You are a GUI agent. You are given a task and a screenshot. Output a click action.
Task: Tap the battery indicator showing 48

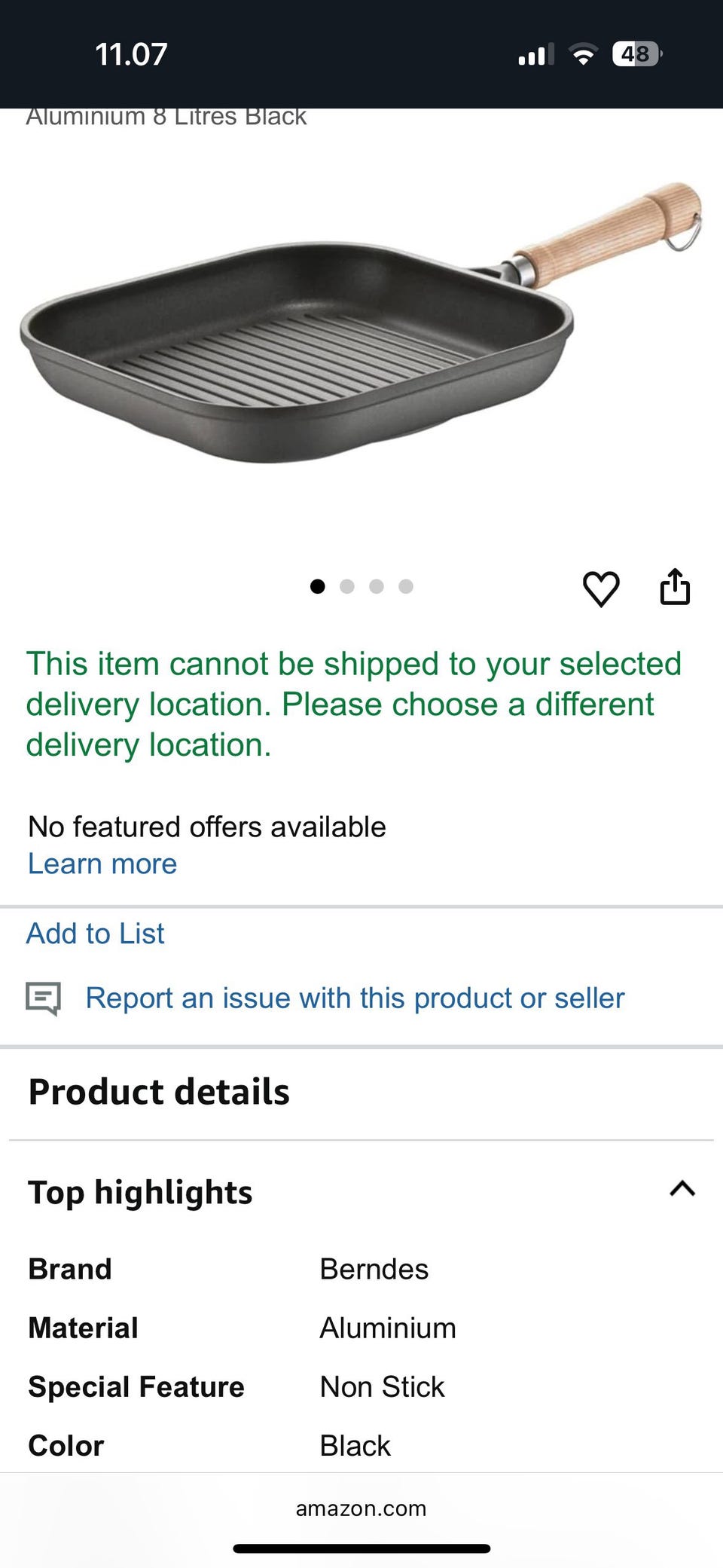pos(636,54)
